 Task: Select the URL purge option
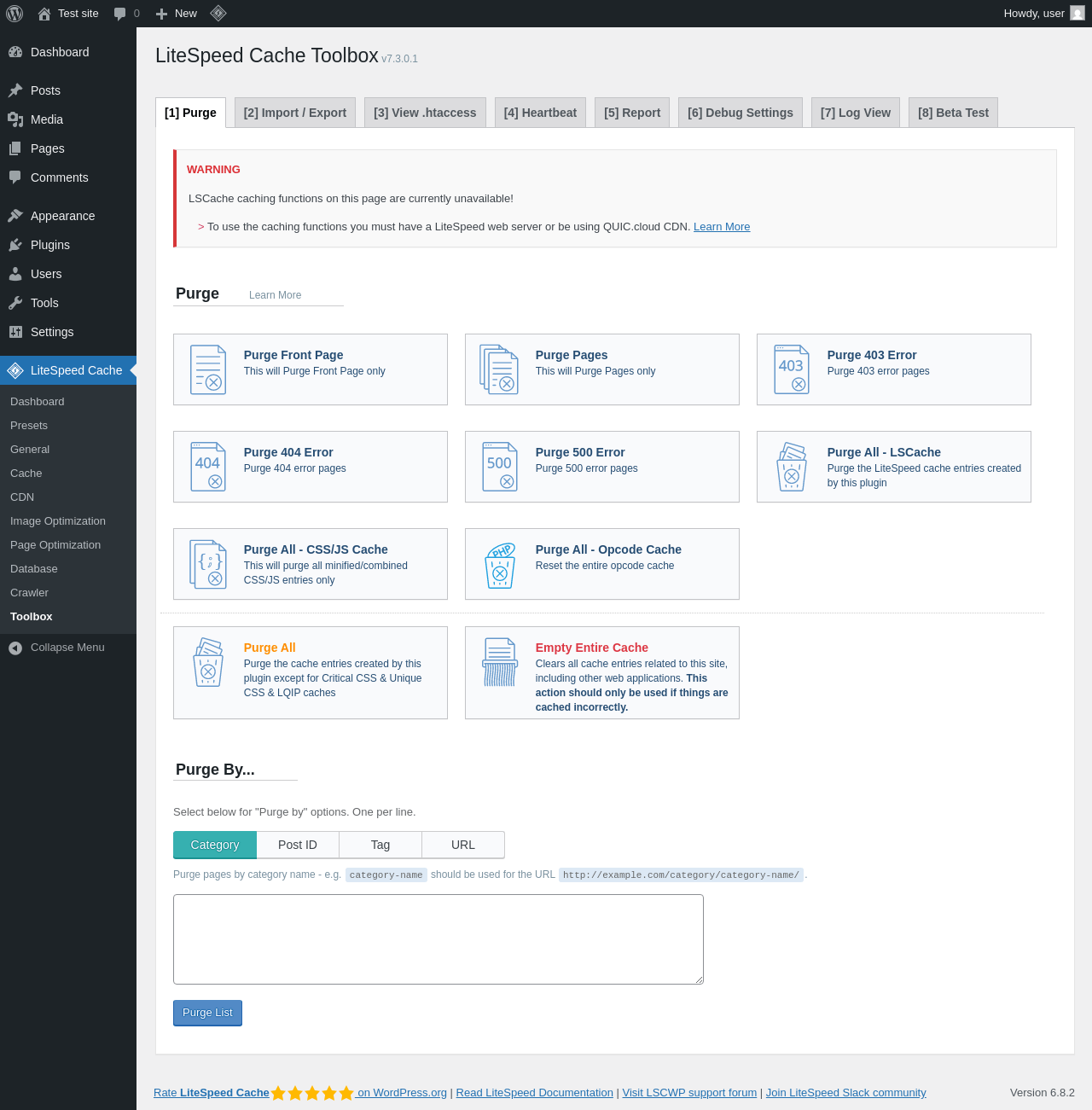pyautogui.click(x=463, y=845)
